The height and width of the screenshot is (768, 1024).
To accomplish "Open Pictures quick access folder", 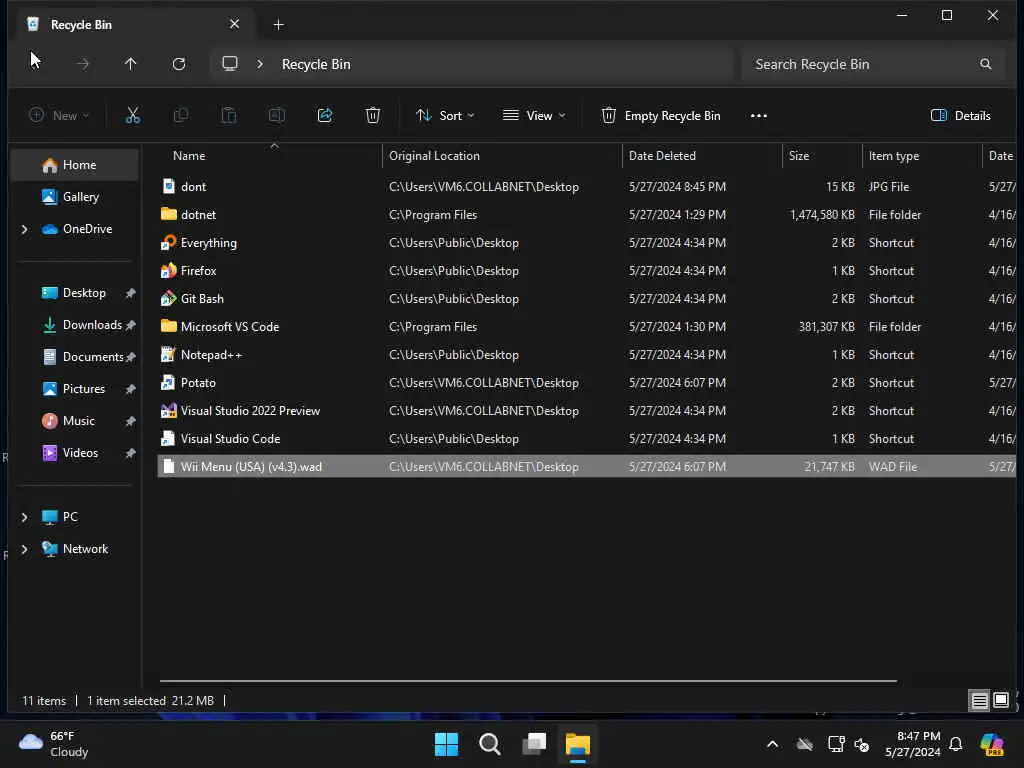I will [x=73, y=389].
